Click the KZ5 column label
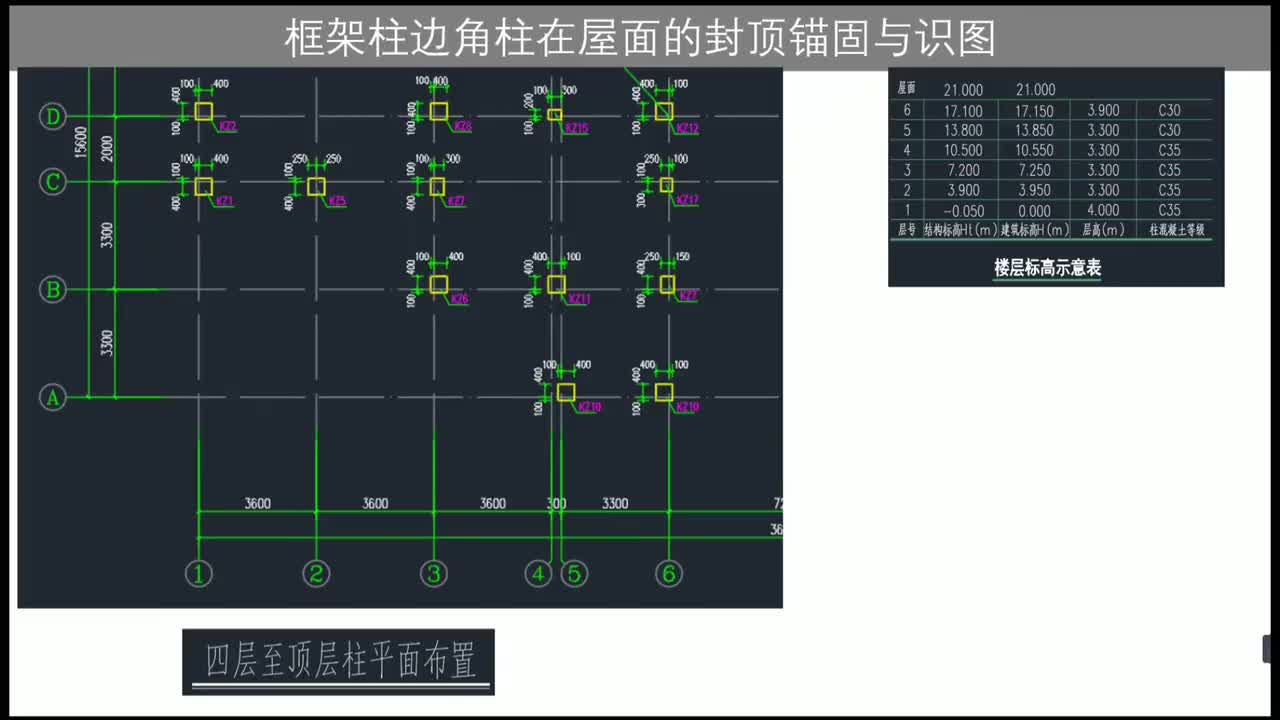The image size is (1280, 720). 337,201
